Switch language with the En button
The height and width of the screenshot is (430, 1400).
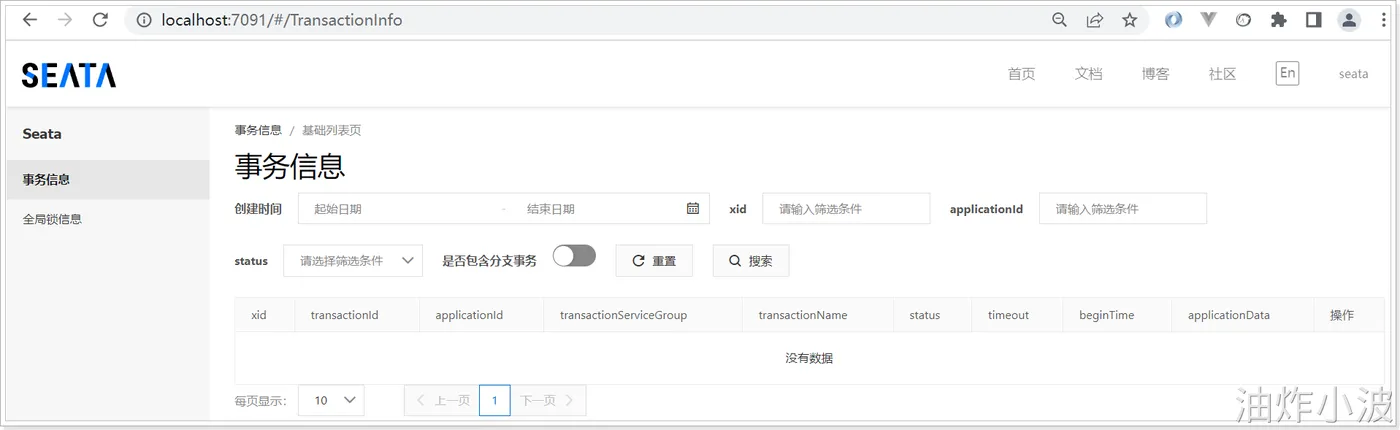(x=1287, y=73)
